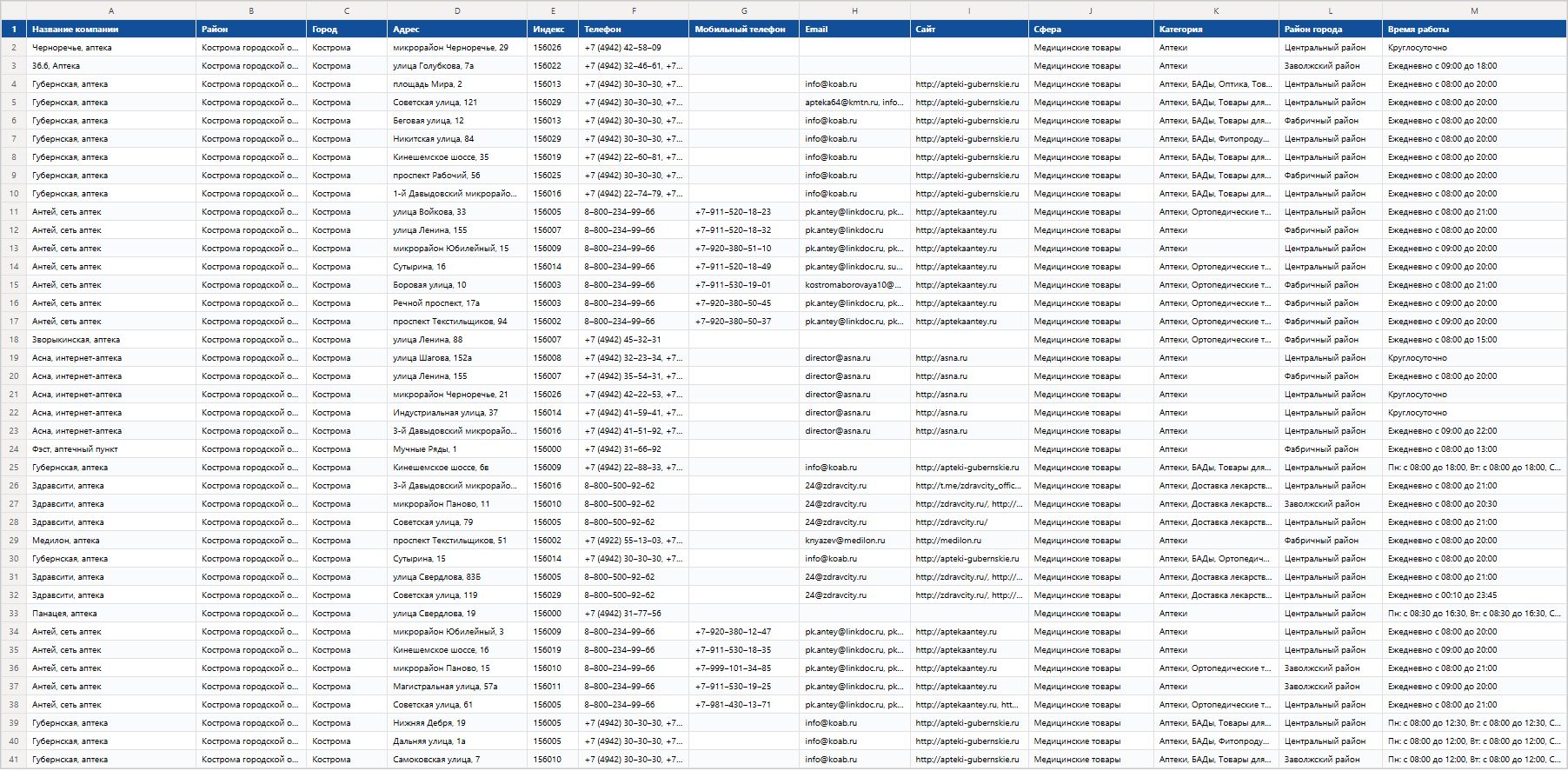
Task: Select mobile number '+7–911–520–18–23'
Action: tap(744, 212)
